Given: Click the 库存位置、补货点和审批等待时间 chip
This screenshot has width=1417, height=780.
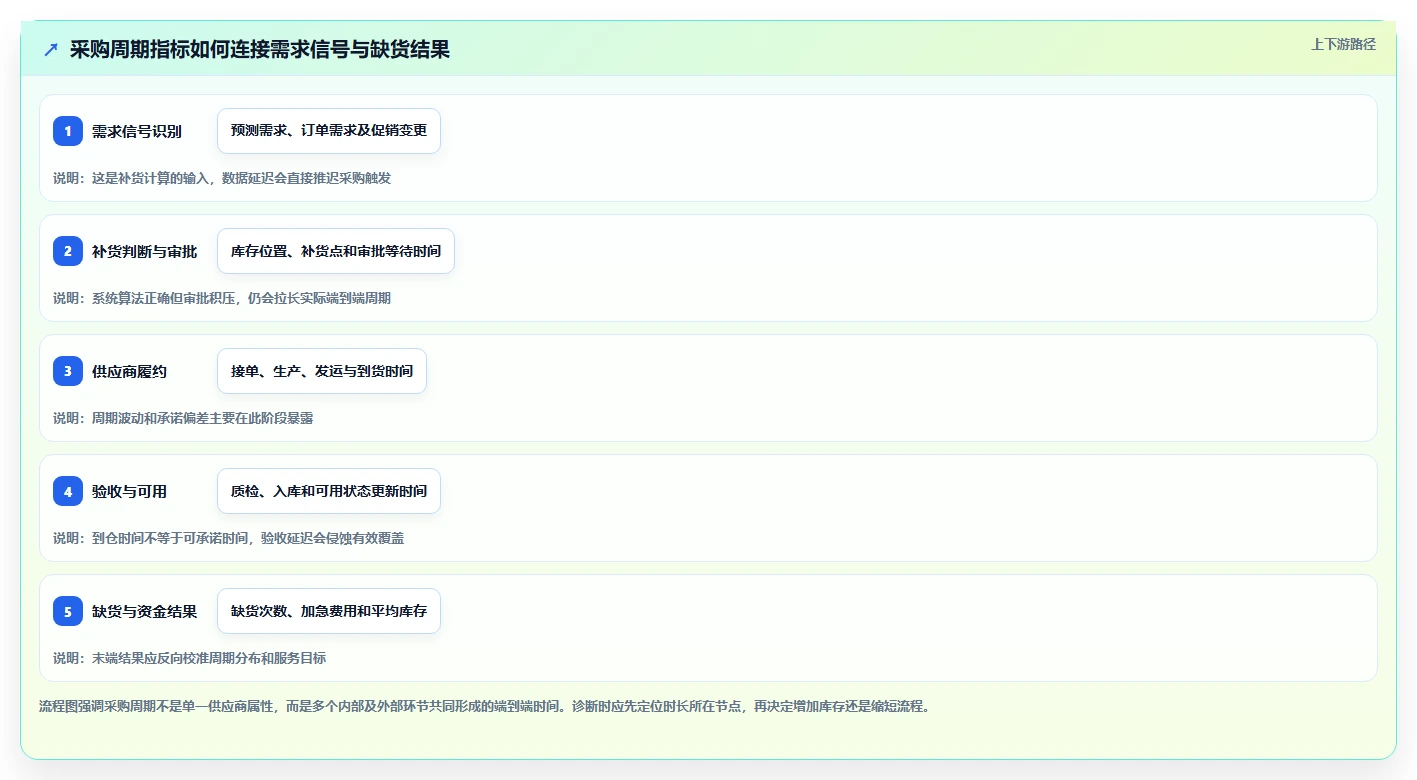Looking at the screenshot, I should point(336,251).
